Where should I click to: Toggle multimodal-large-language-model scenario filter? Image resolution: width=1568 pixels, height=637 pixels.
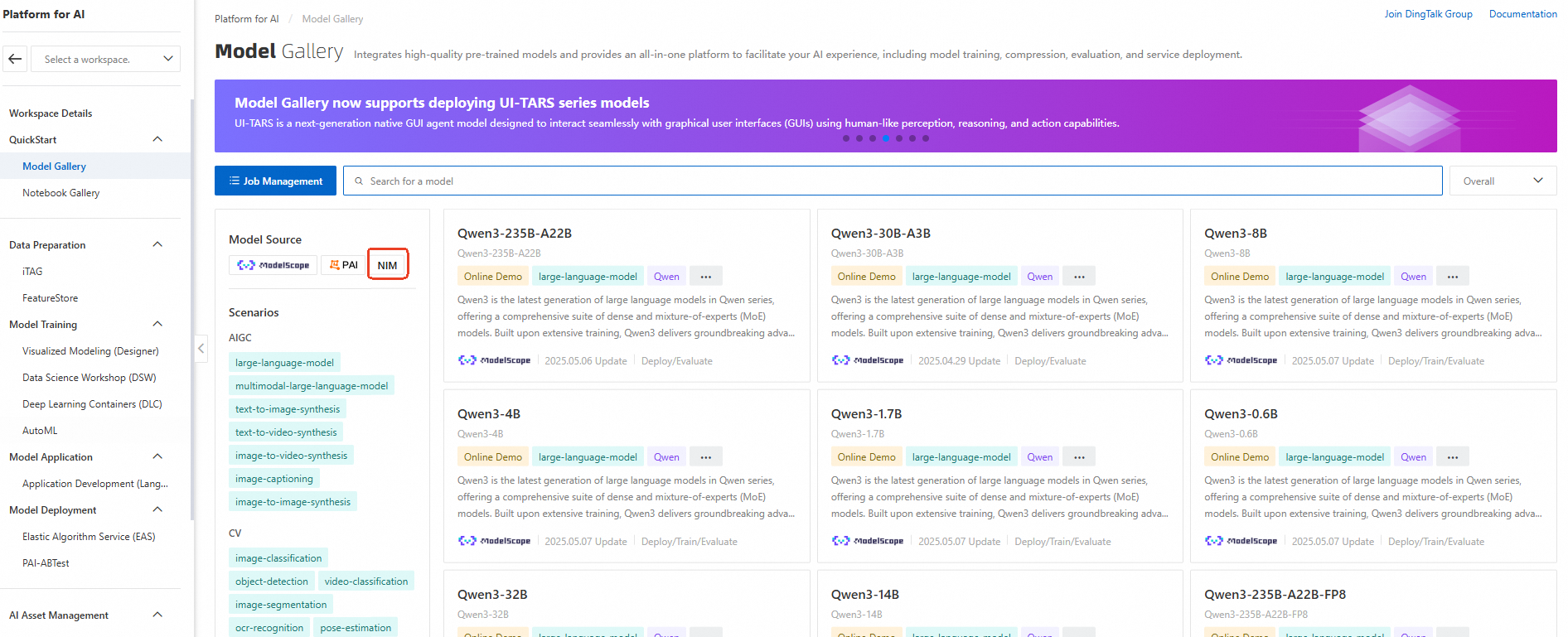[x=312, y=386]
